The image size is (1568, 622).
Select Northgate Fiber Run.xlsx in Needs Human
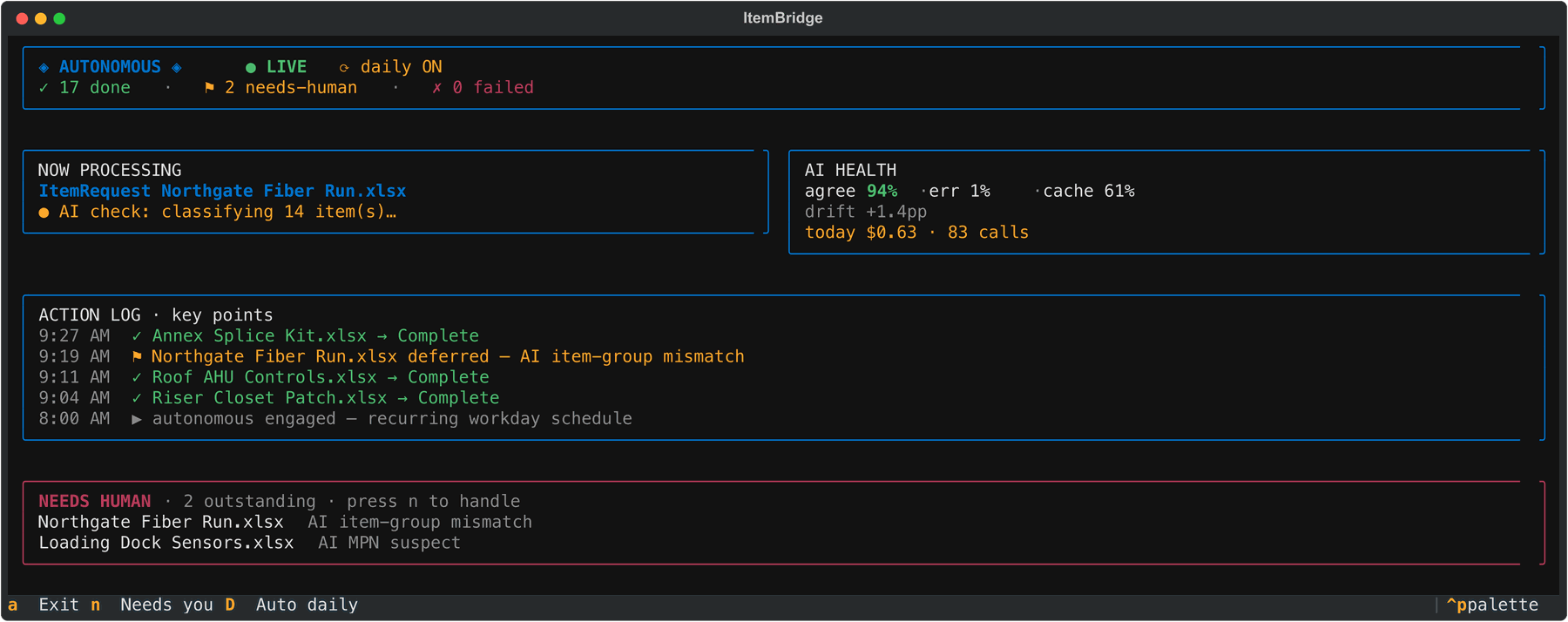click(x=160, y=522)
